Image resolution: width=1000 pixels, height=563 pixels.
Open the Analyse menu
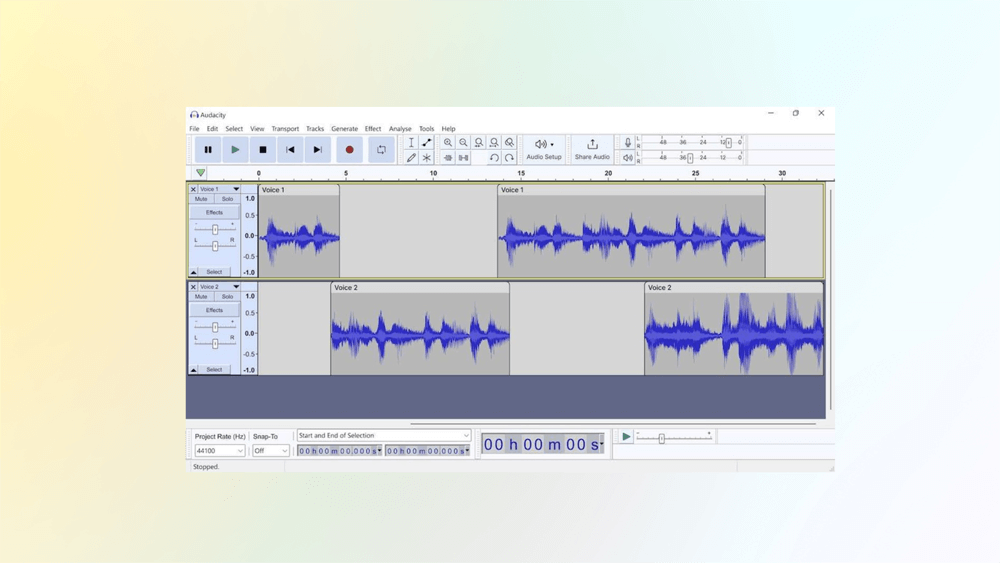coord(400,129)
